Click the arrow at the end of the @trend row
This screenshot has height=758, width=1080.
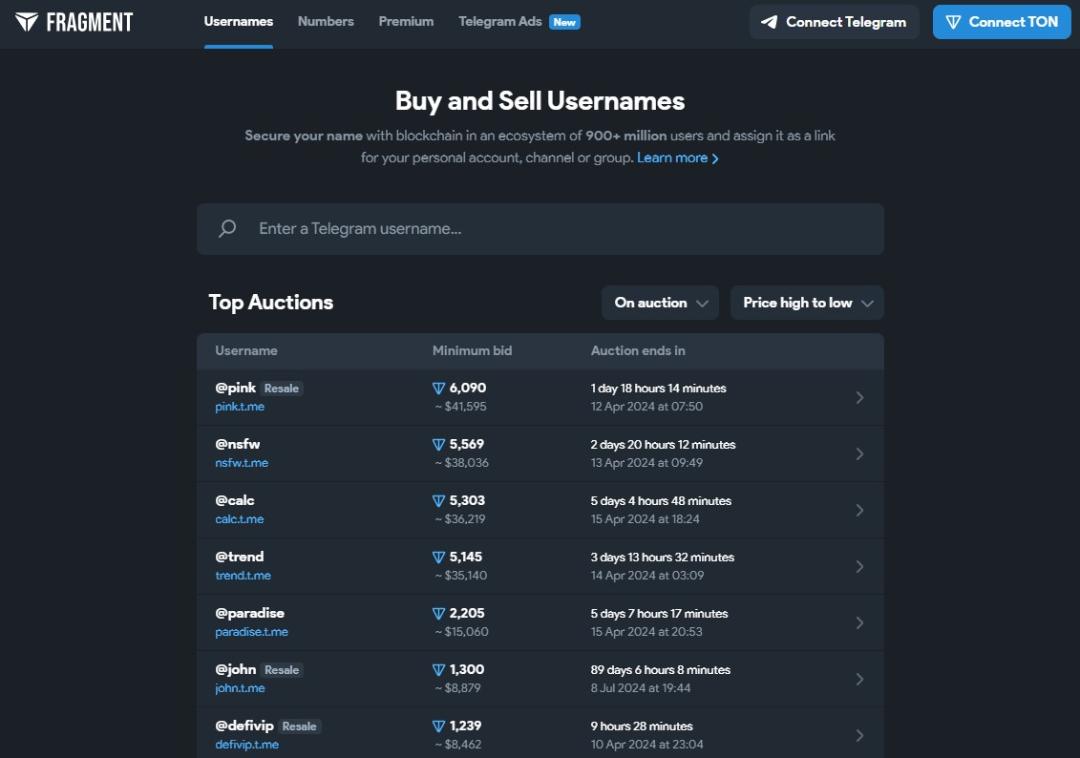coord(860,567)
